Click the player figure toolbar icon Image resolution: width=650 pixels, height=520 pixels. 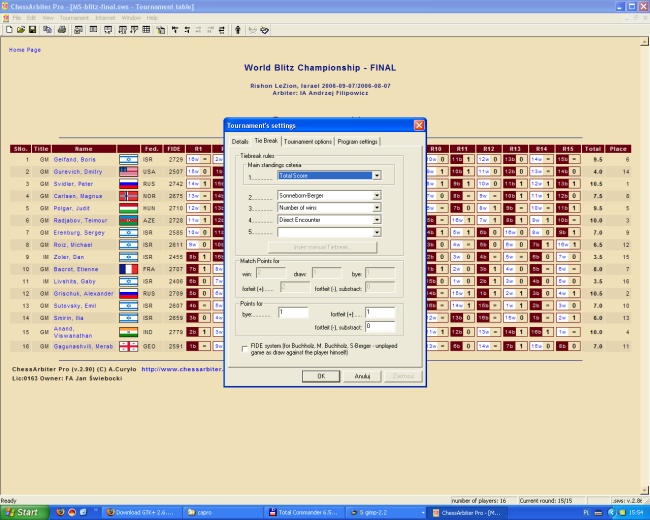tap(238, 30)
